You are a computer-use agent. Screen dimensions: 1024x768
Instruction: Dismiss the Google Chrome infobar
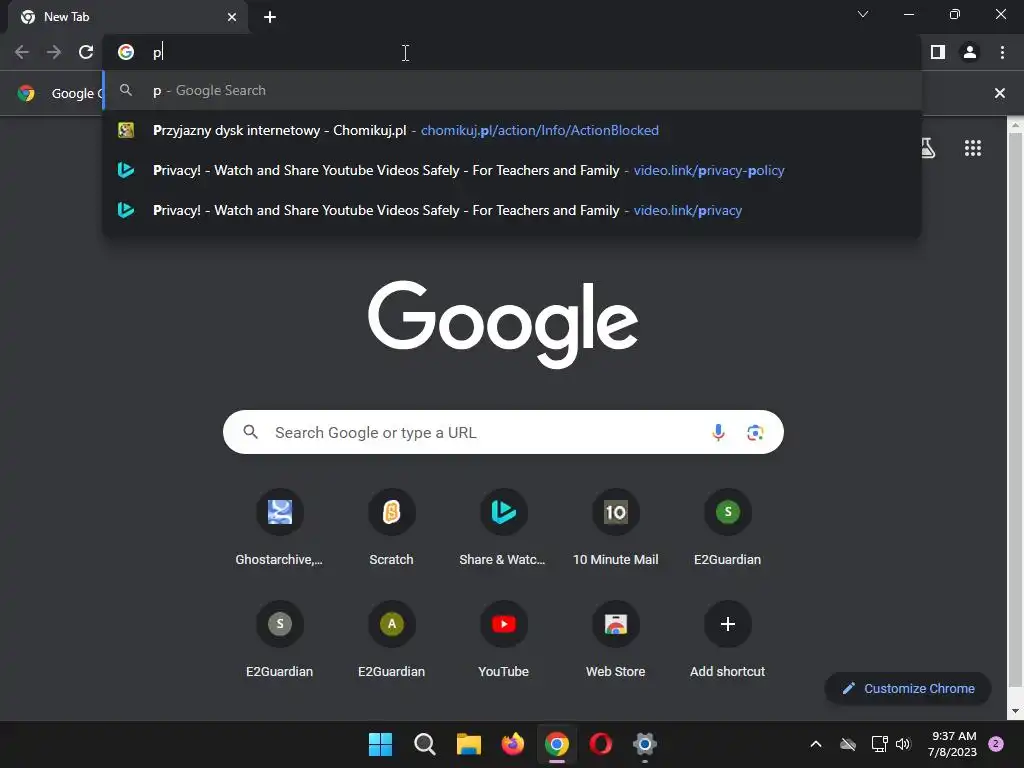[999, 93]
